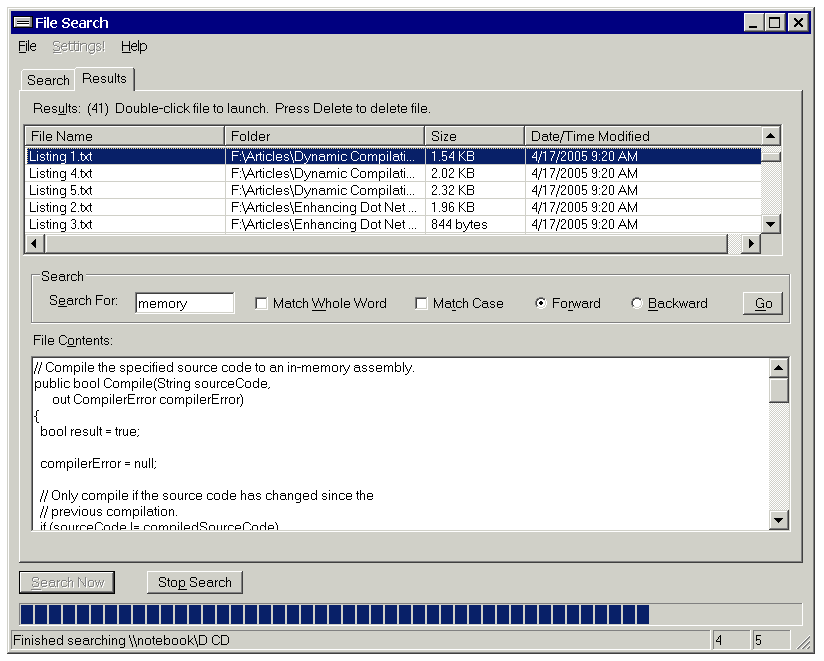Select the Backward radio button

637,304
